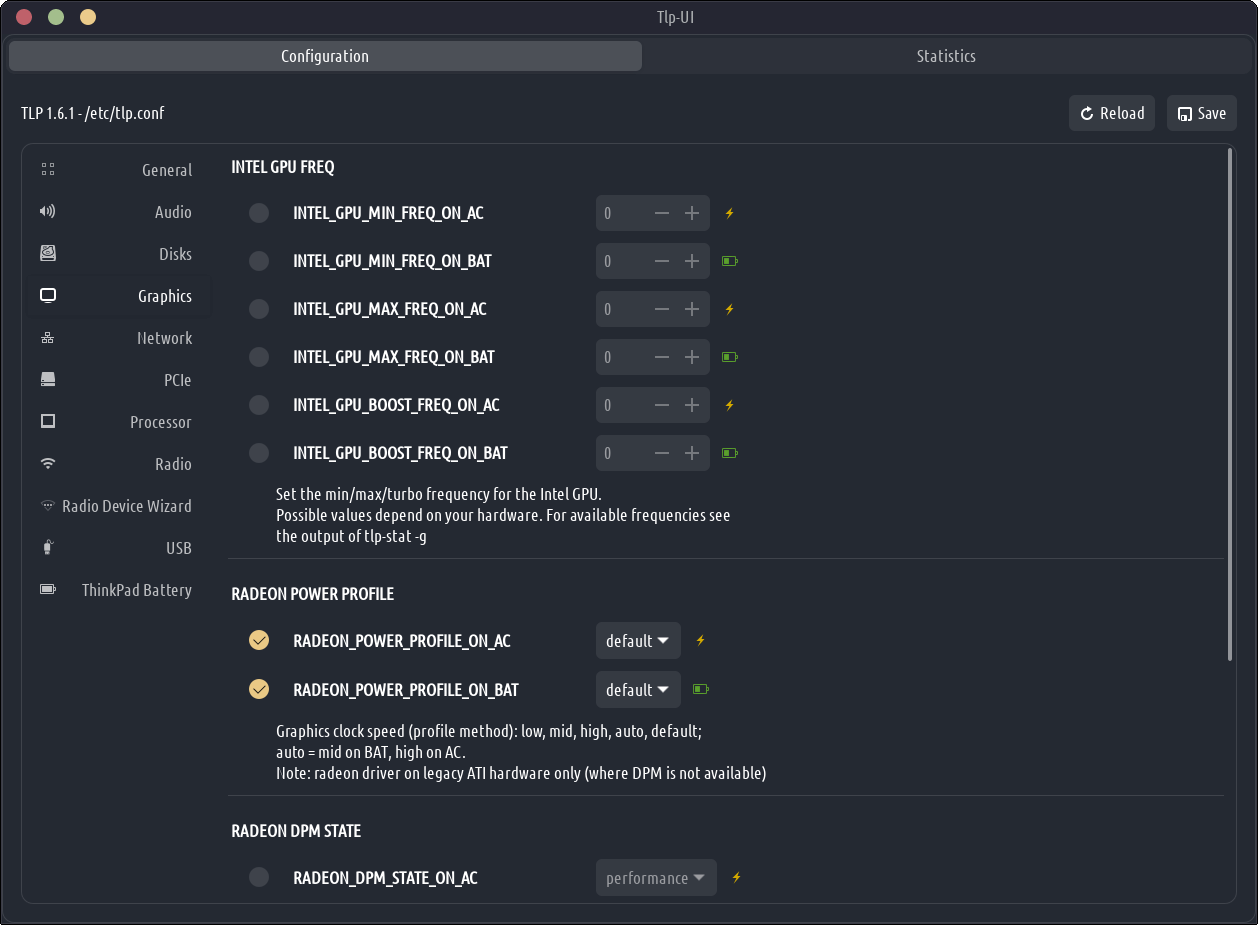Viewport: 1258px width, 925px height.
Task: Enable INTEL_GPU_MIN_FREQ_ON_AC setting toggle
Action: 259,213
